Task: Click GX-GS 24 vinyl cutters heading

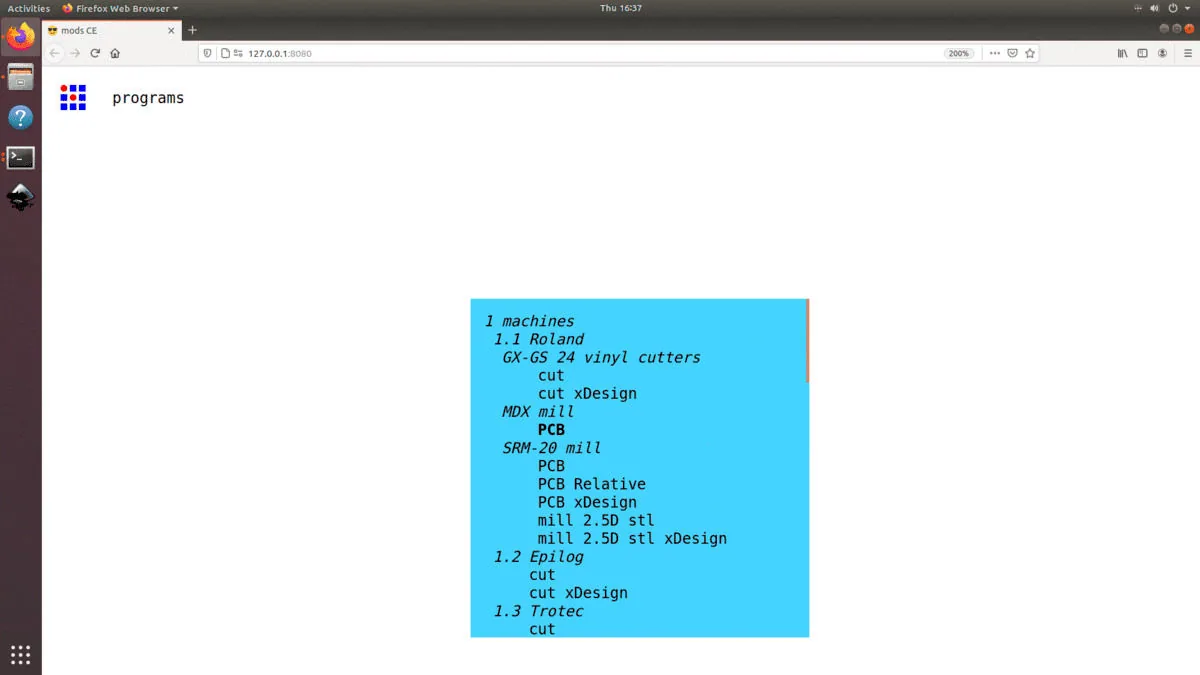Action: (x=601, y=357)
